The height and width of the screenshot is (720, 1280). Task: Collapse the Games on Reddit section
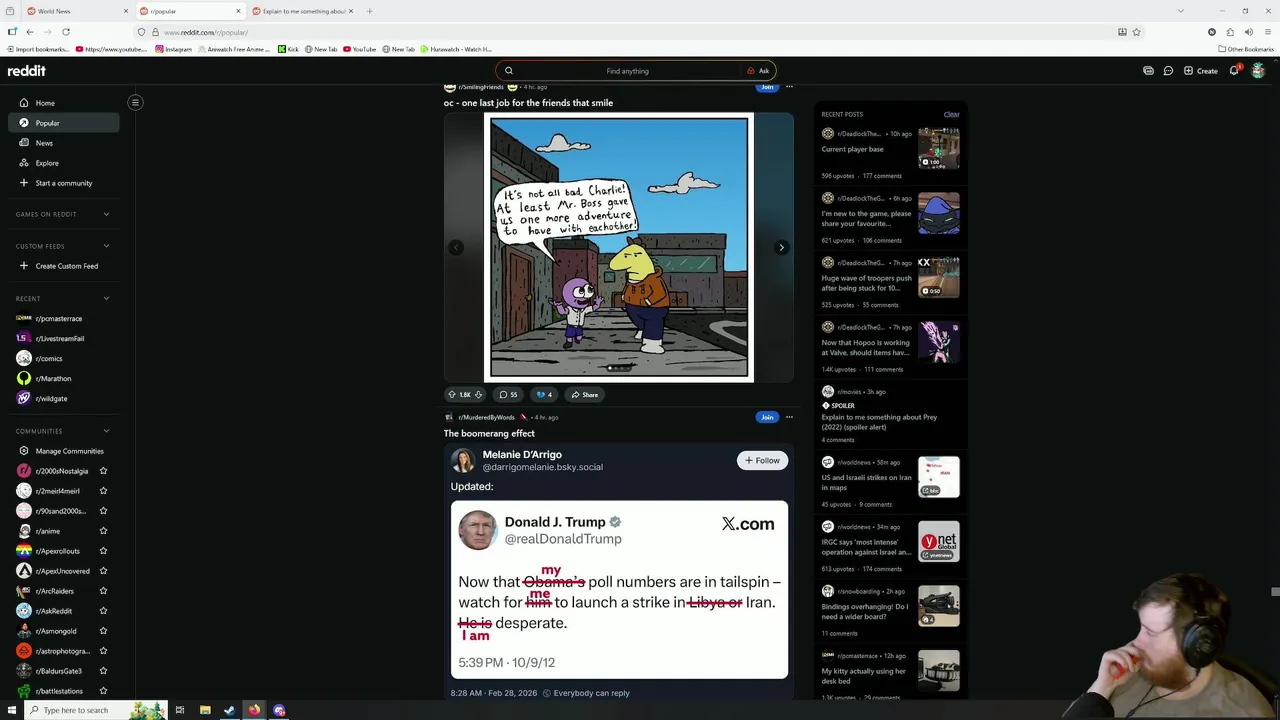tap(106, 214)
